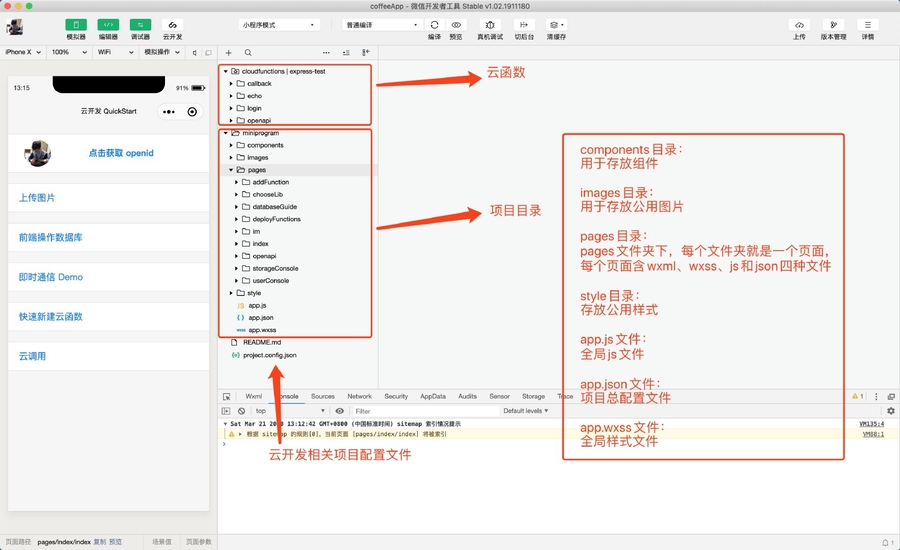Image resolution: width=900 pixels, height=550 pixels.
Task: Open the 详情 details panel
Action: [x=867, y=25]
